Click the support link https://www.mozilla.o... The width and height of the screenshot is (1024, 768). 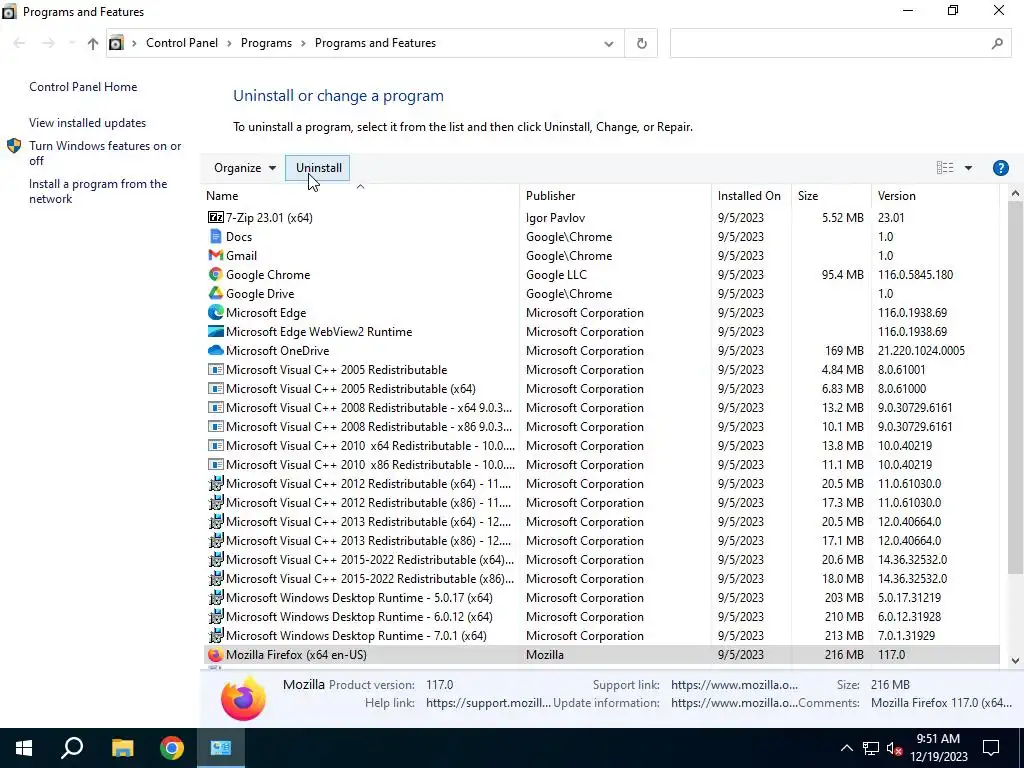pyautogui.click(x=734, y=684)
